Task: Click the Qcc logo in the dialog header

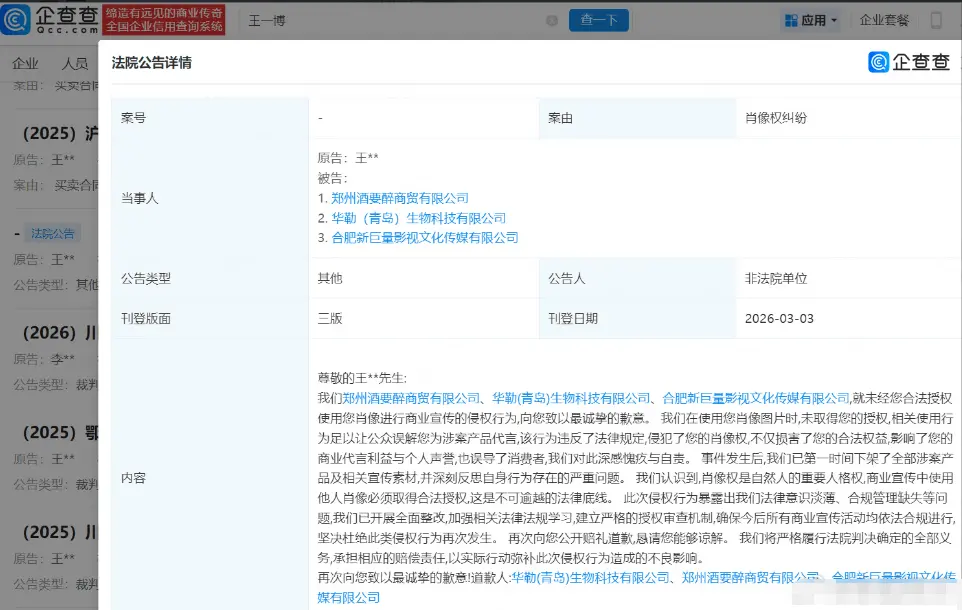Action: [x=909, y=62]
